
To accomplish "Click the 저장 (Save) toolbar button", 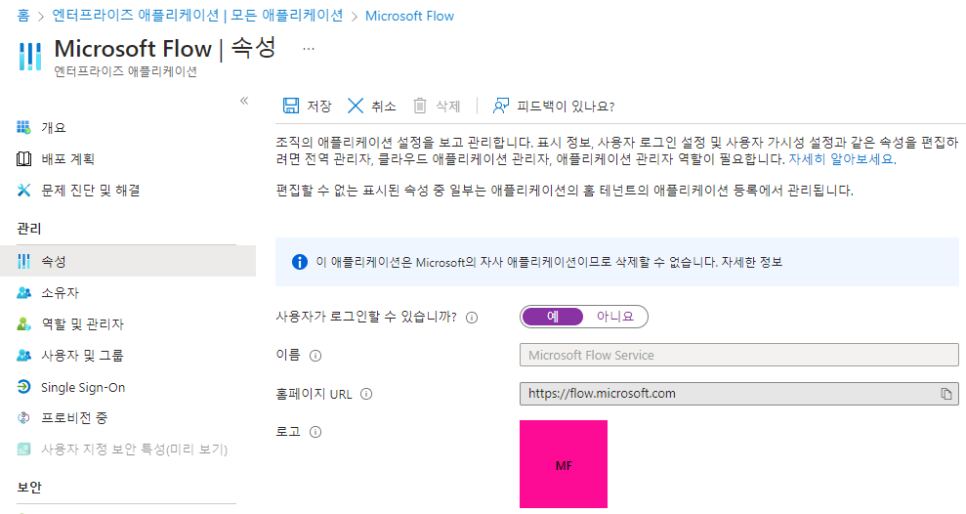I will click(x=307, y=106).
